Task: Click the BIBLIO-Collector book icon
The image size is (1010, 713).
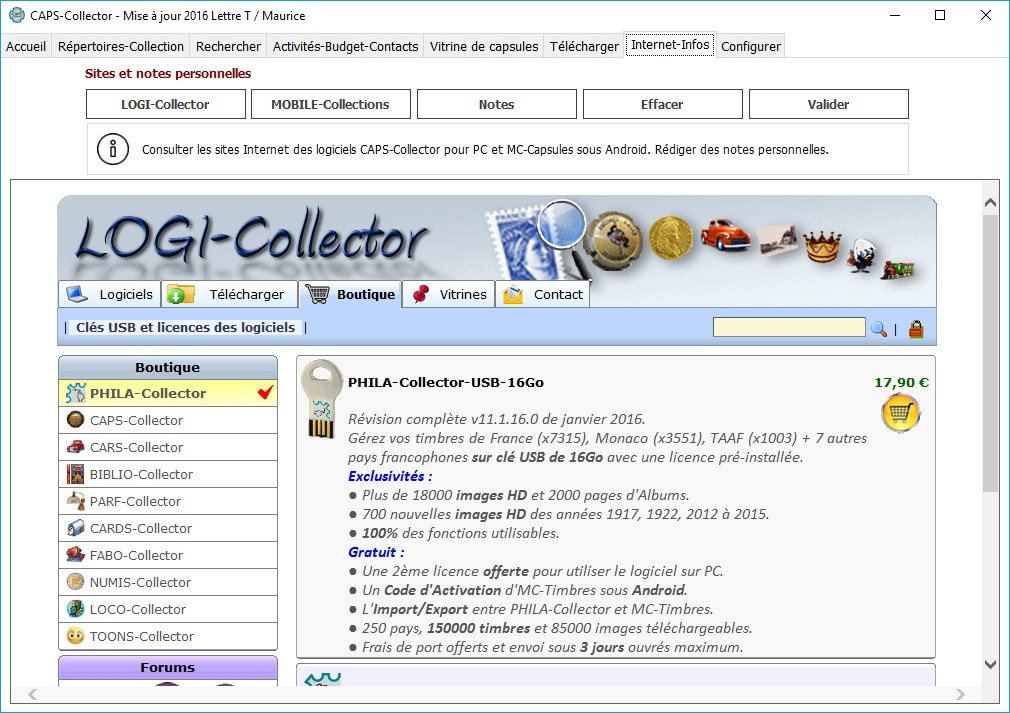Action: click(x=75, y=474)
